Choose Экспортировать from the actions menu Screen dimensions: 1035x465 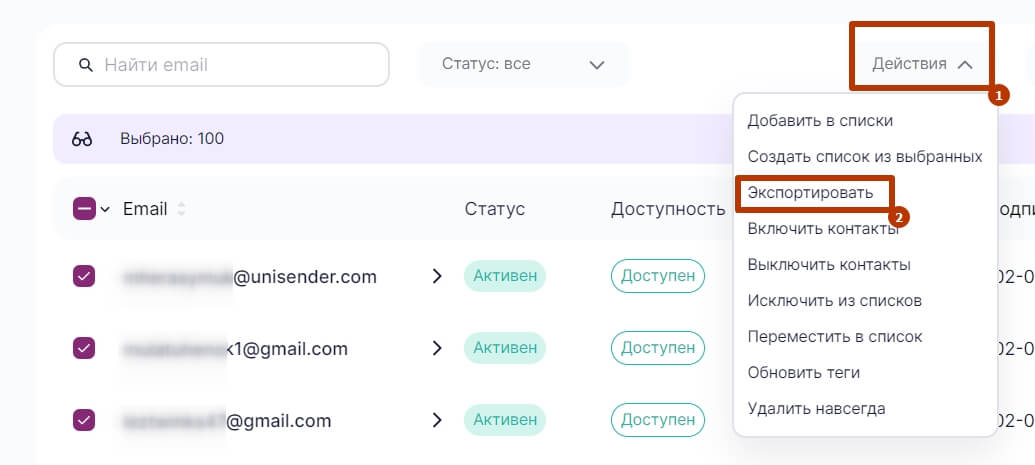point(810,192)
